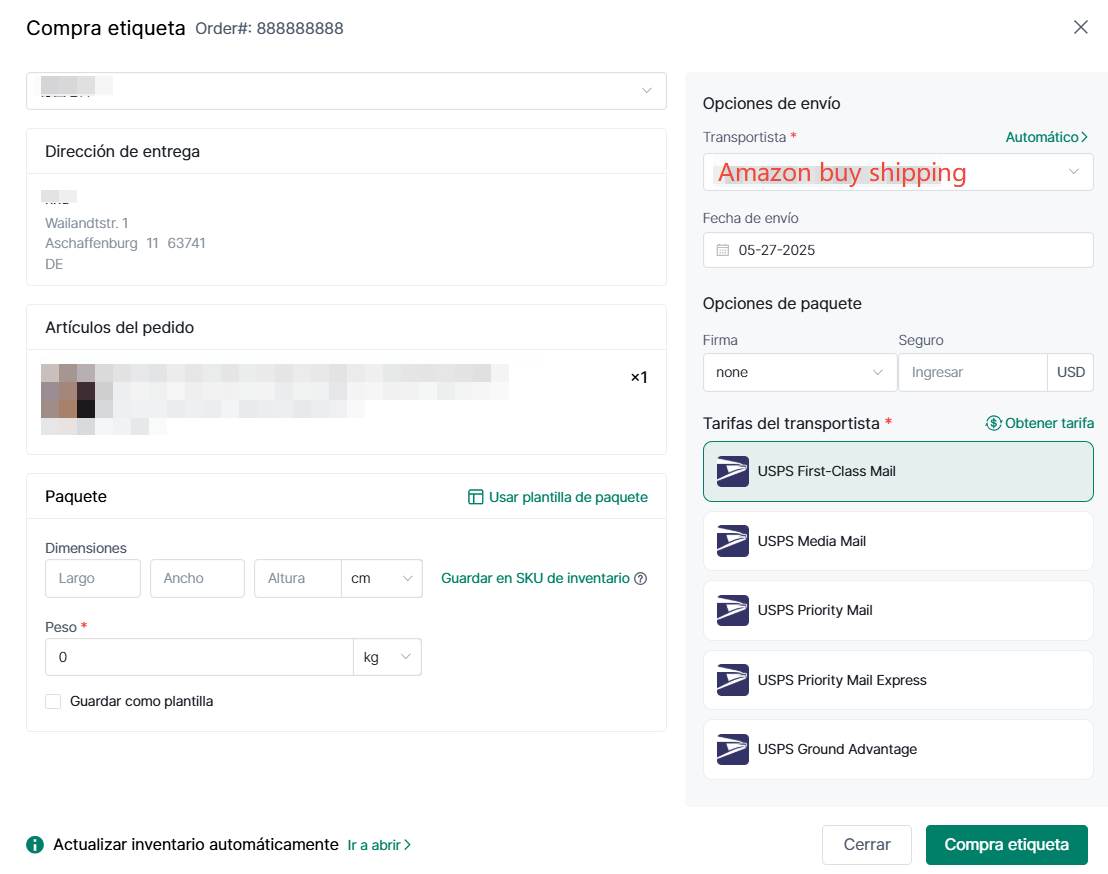Tick the Guardar como plantilla checkbox
1108x874 pixels.
coord(53,702)
